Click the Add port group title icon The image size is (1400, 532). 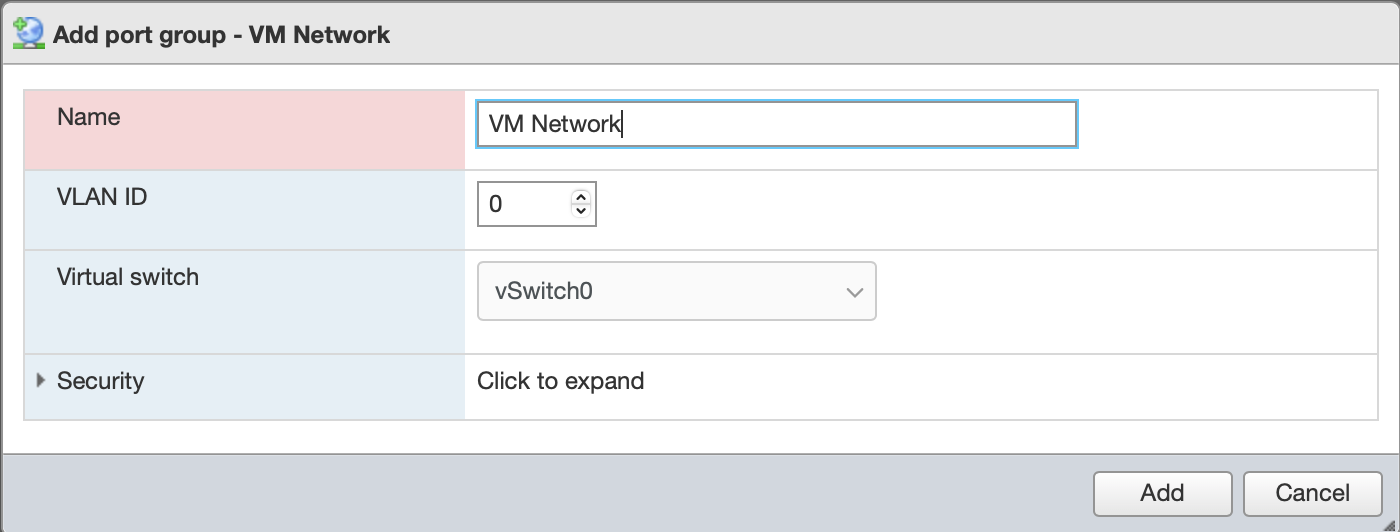coord(27,34)
